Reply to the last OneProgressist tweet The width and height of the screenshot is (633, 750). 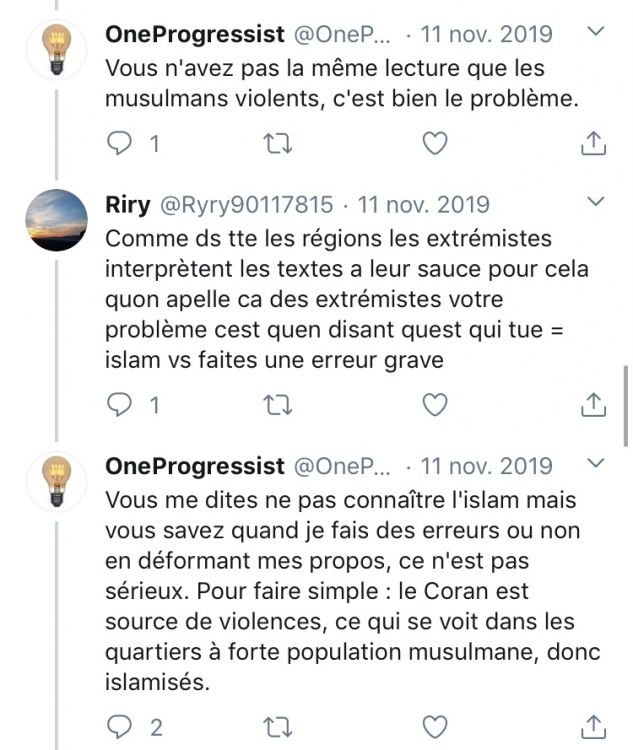(x=120, y=725)
